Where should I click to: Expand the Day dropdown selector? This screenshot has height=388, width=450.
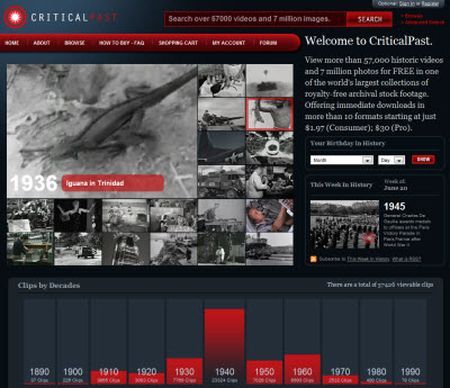(392, 160)
